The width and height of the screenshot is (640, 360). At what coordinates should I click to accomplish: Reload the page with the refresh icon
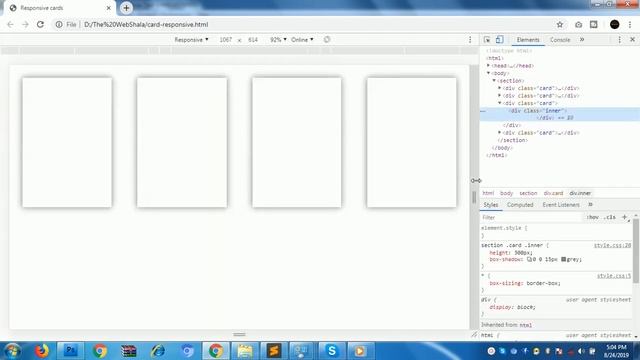click(x=40, y=24)
